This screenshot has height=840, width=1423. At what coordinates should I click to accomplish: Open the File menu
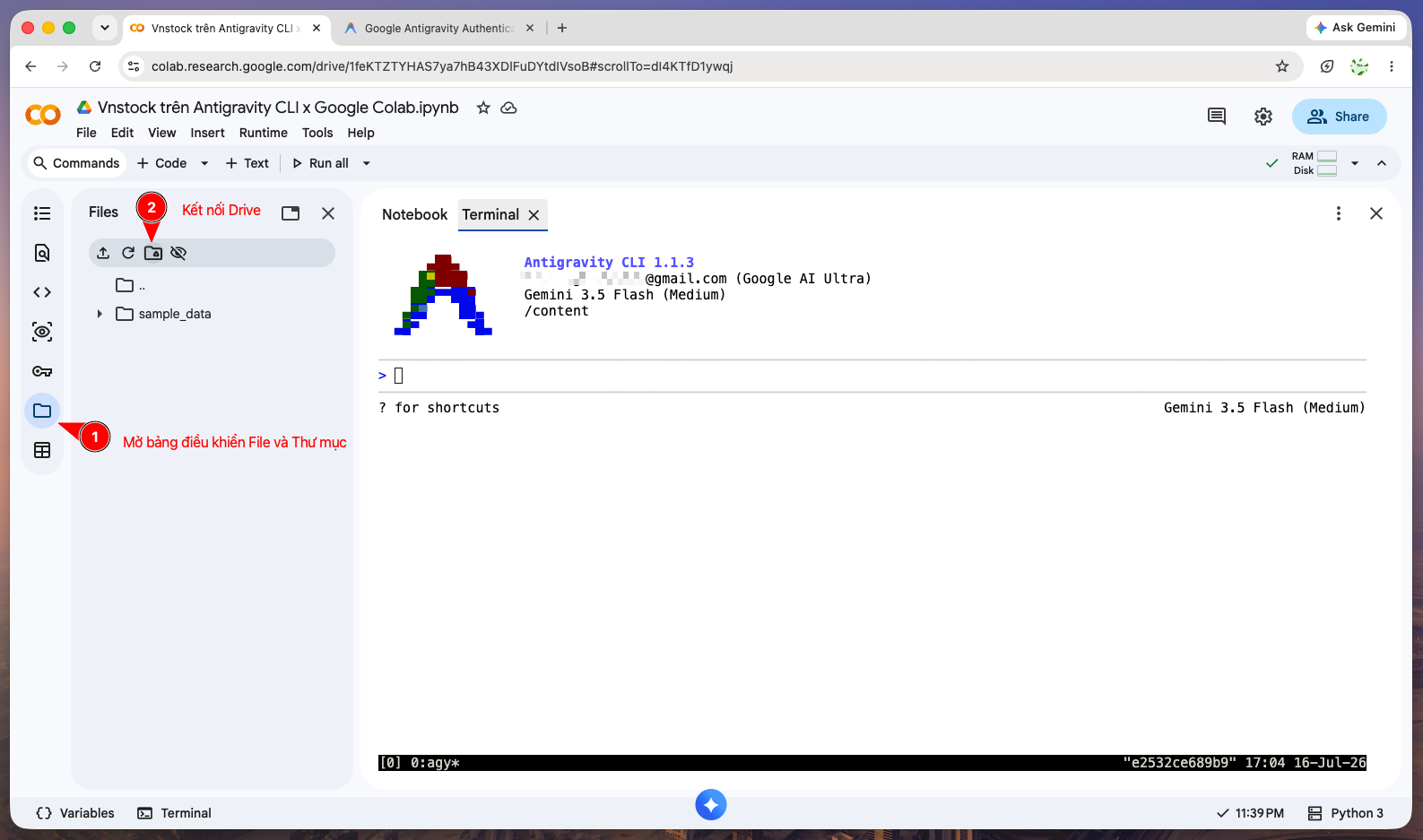pyautogui.click(x=86, y=133)
